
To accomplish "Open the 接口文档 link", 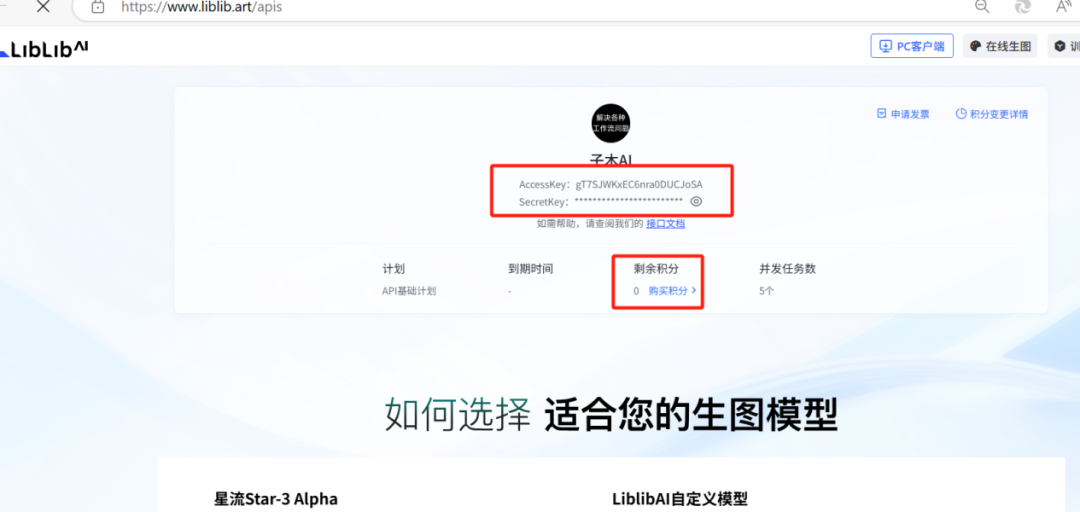I will coord(665,224).
